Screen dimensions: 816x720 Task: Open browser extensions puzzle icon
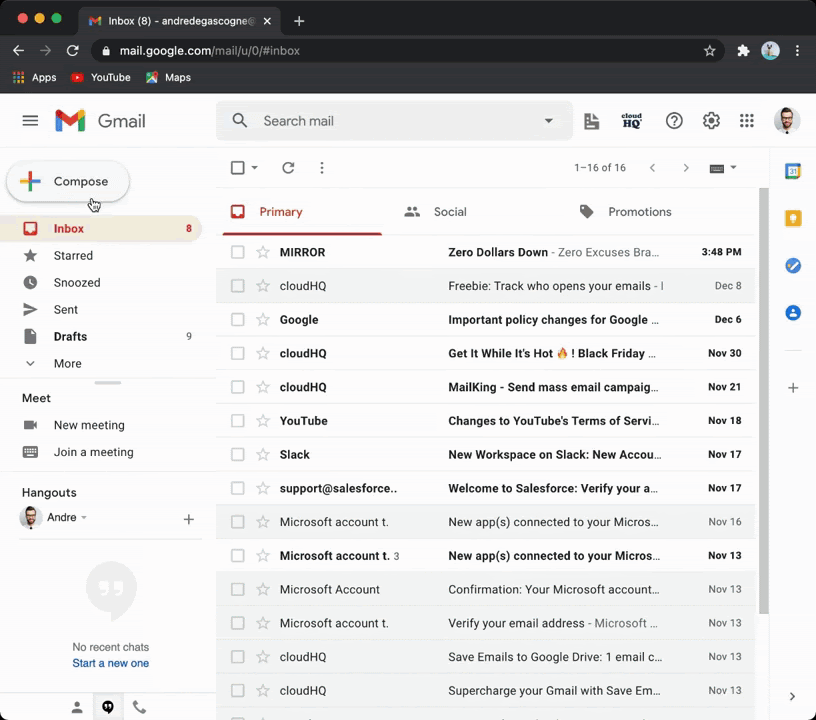pyautogui.click(x=743, y=50)
